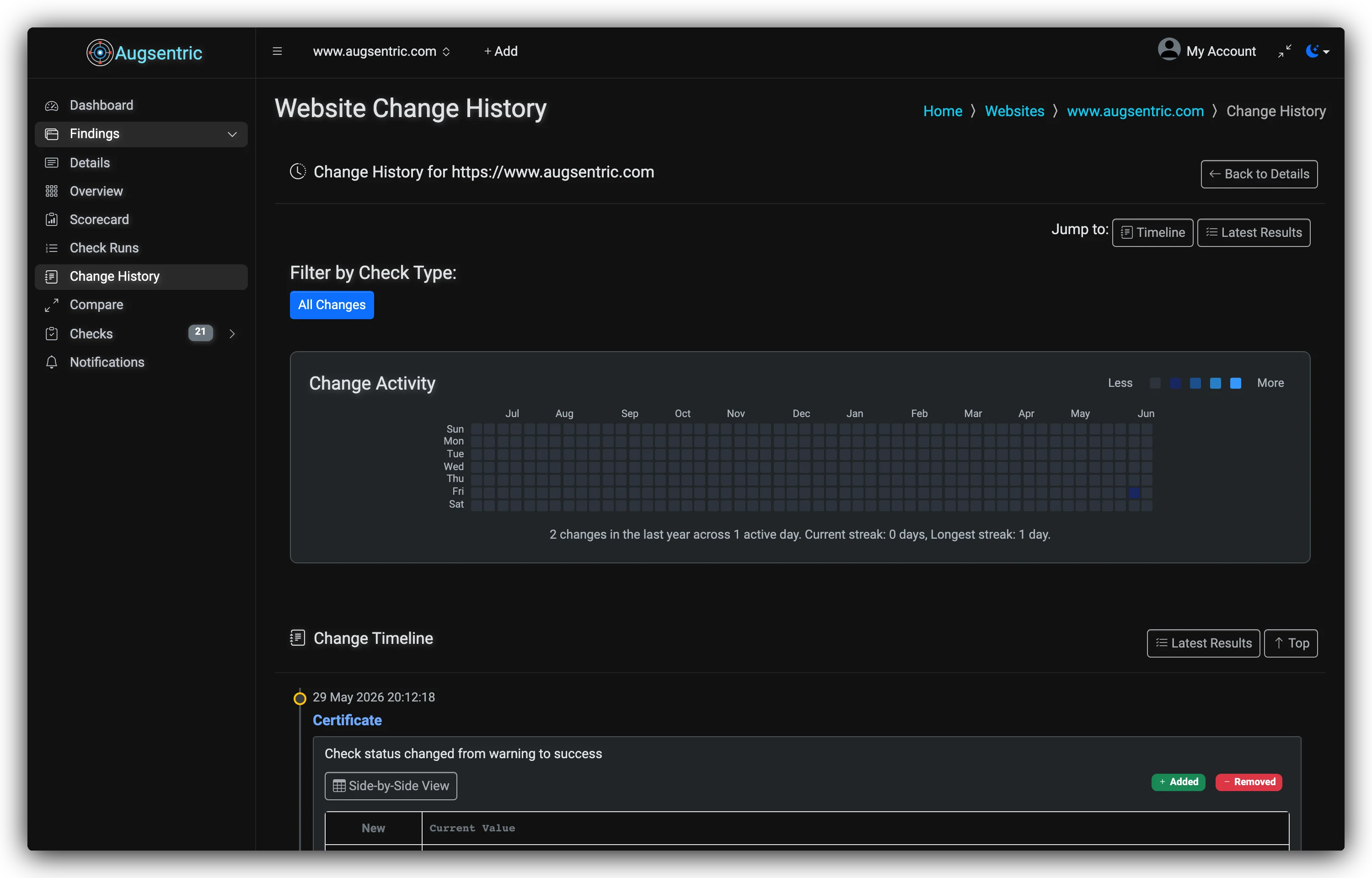Image resolution: width=1372 pixels, height=878 pixels.
Task: Open Check Runs in the sidebar
Action: click(x=141, y=248)
